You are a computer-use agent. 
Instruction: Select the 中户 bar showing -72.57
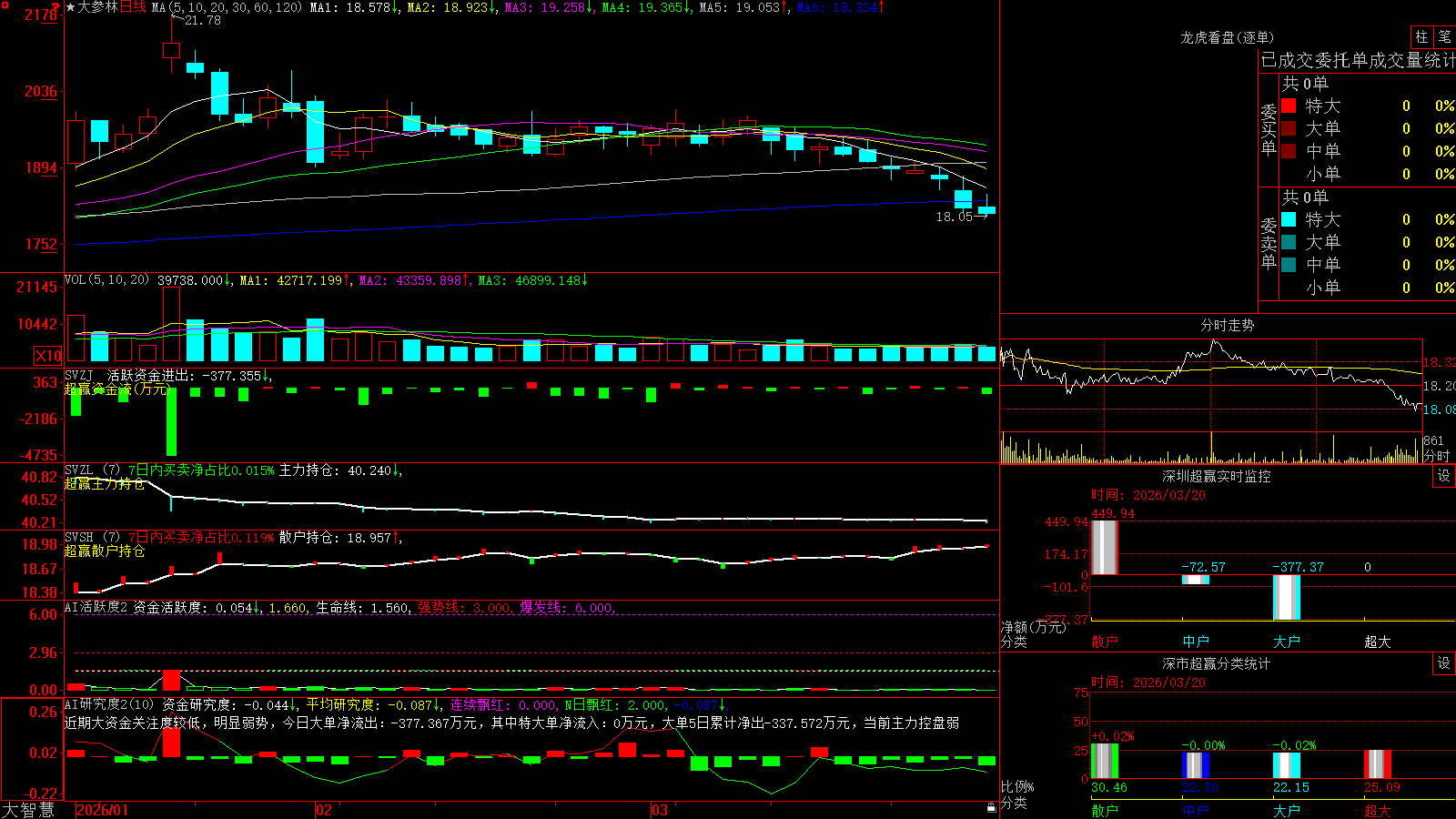pyautogui.click(x=1196, y=580)
